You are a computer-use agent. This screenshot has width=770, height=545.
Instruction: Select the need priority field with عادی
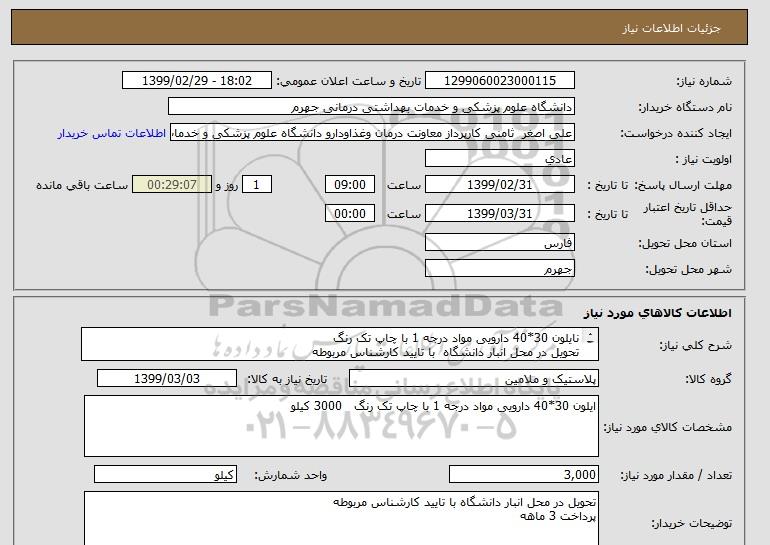(x=500, y=159)
